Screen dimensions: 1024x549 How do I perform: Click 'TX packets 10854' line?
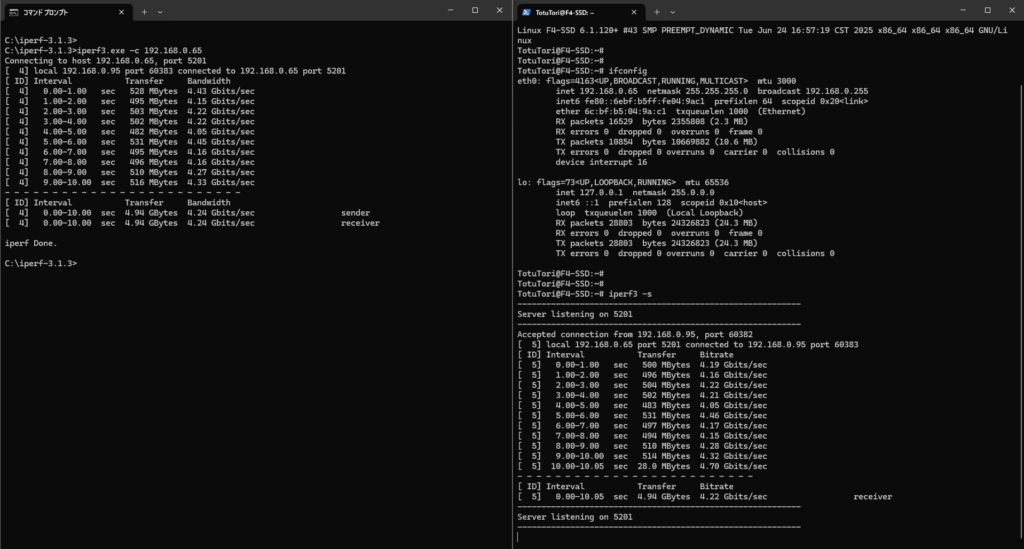pos(656,142)
